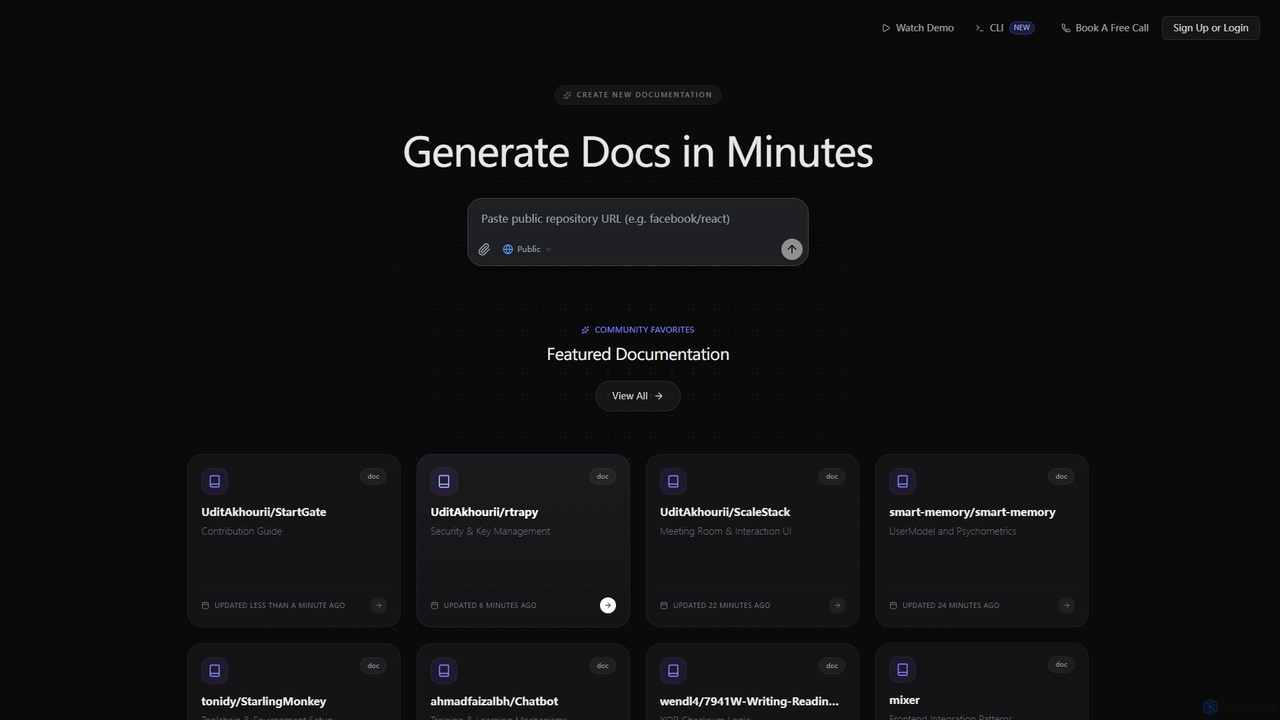This screenshot has width=1280, height=720.
Task: Click the globe icon beside Public
Action: (x=508, y=249)
